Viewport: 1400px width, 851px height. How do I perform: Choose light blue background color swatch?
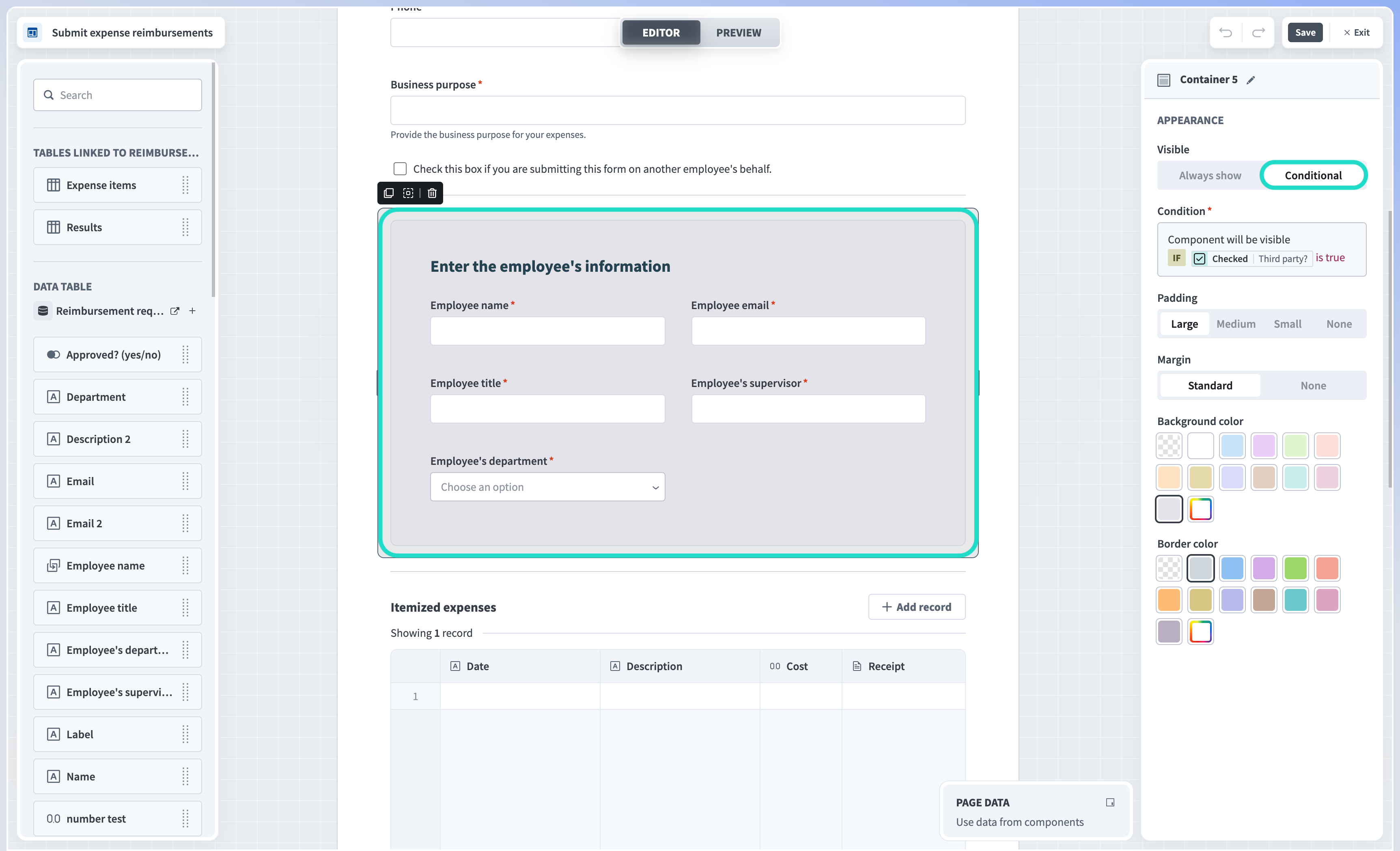[1232, 446]
